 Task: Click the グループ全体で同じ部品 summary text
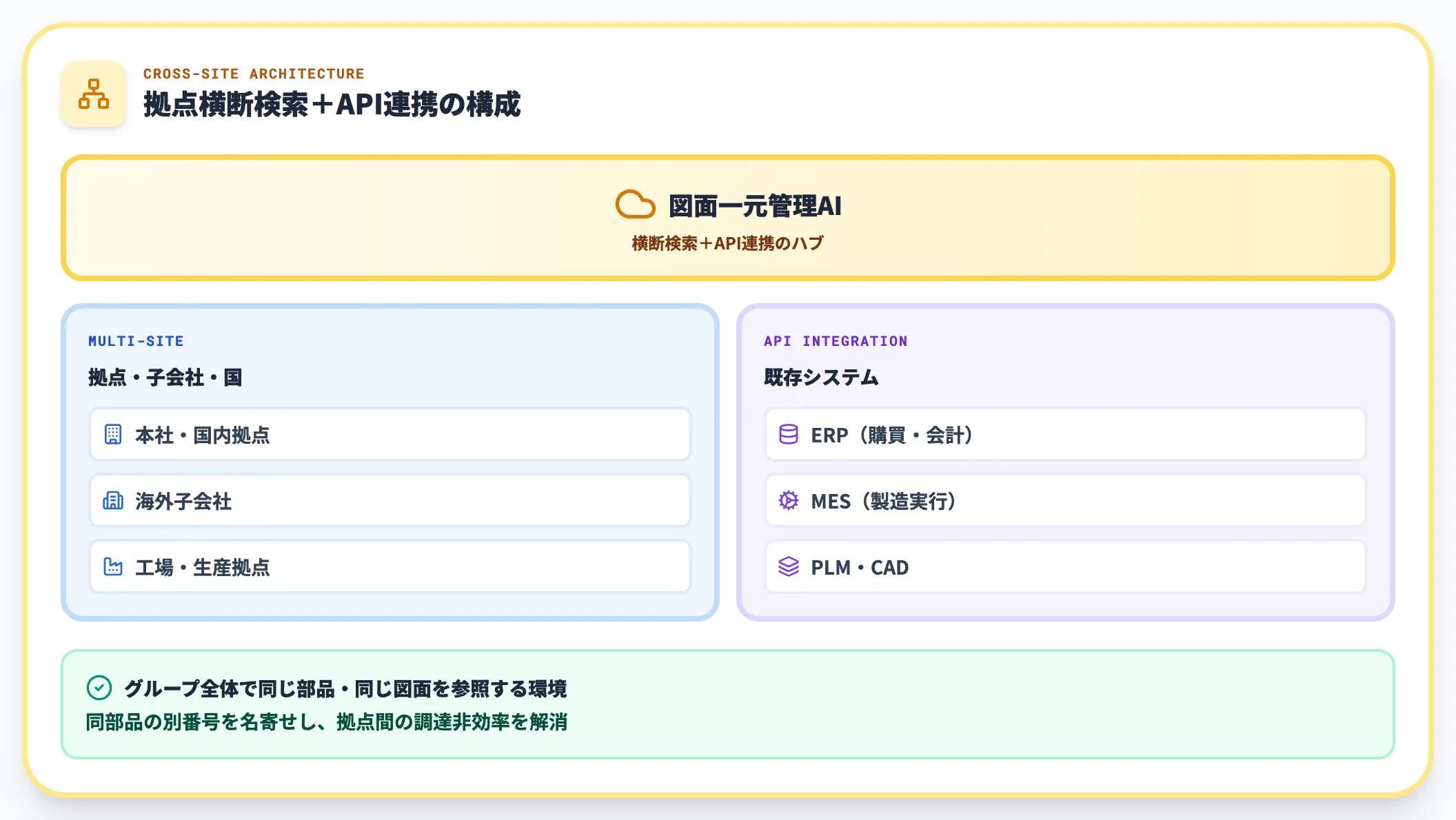pyautogui.click(x=345, y=688)
